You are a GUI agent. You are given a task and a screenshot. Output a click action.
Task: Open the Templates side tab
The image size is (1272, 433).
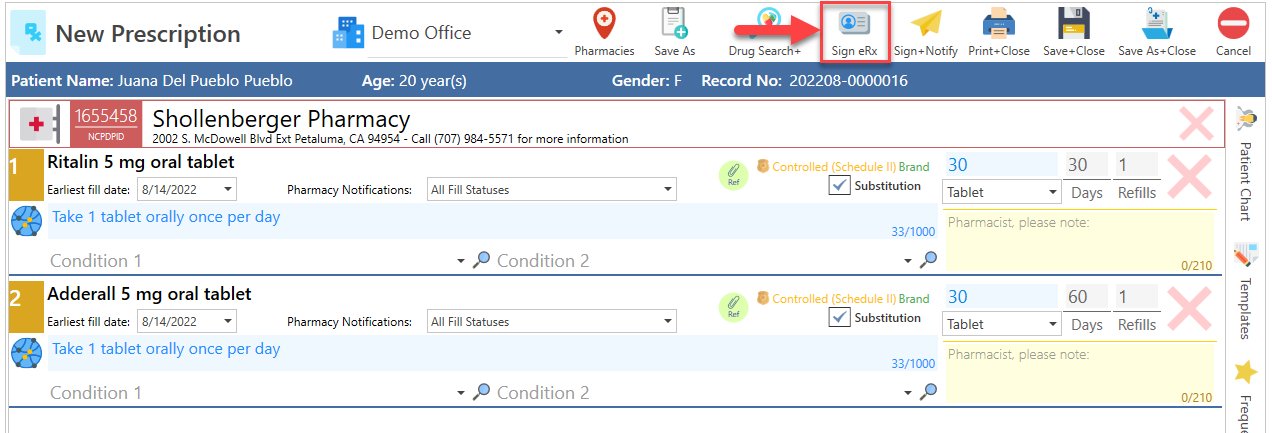point(1245,291)
